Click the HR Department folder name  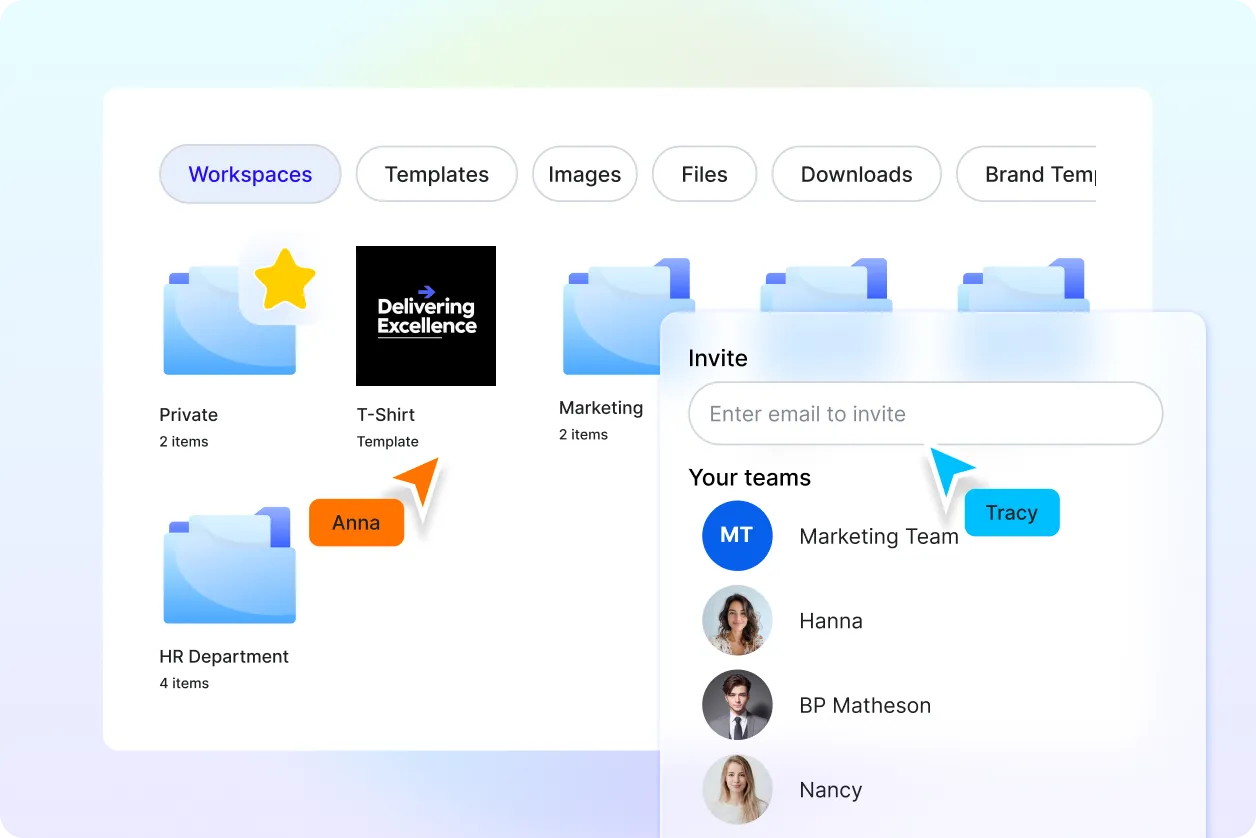pos(224,656)
